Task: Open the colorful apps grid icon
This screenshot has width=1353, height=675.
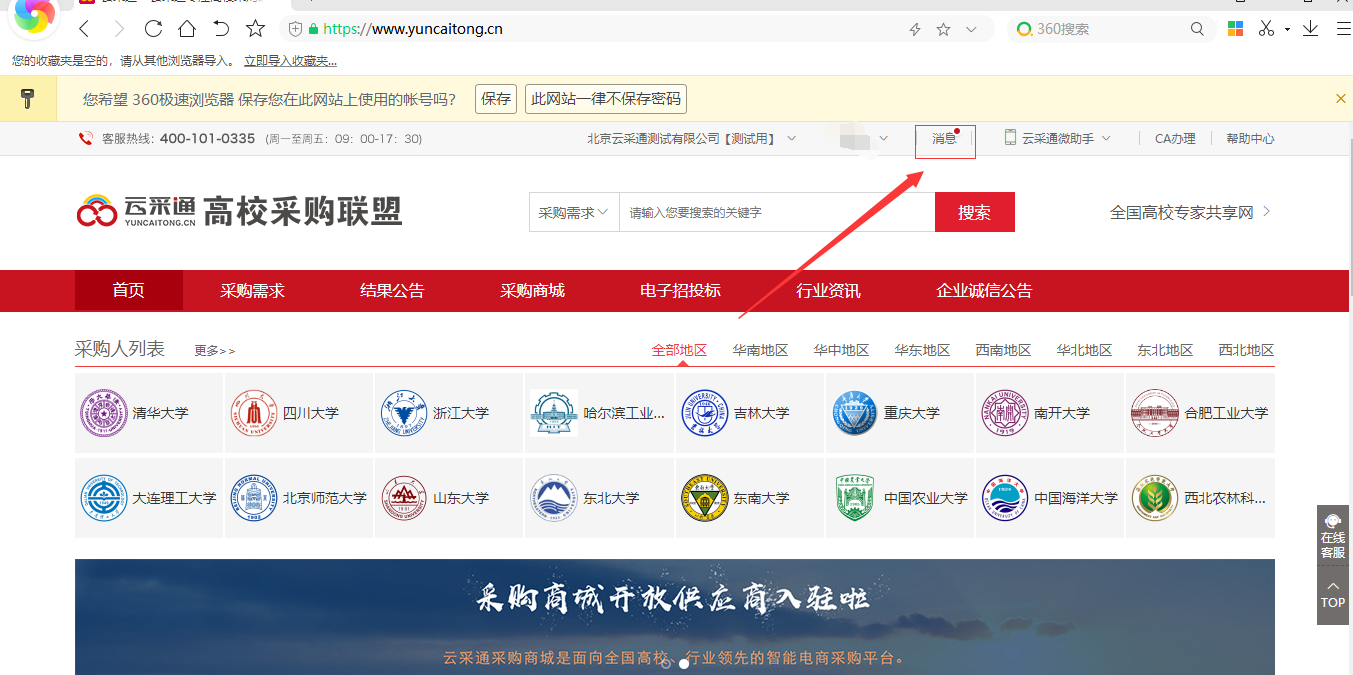Action: [1236, 29]
